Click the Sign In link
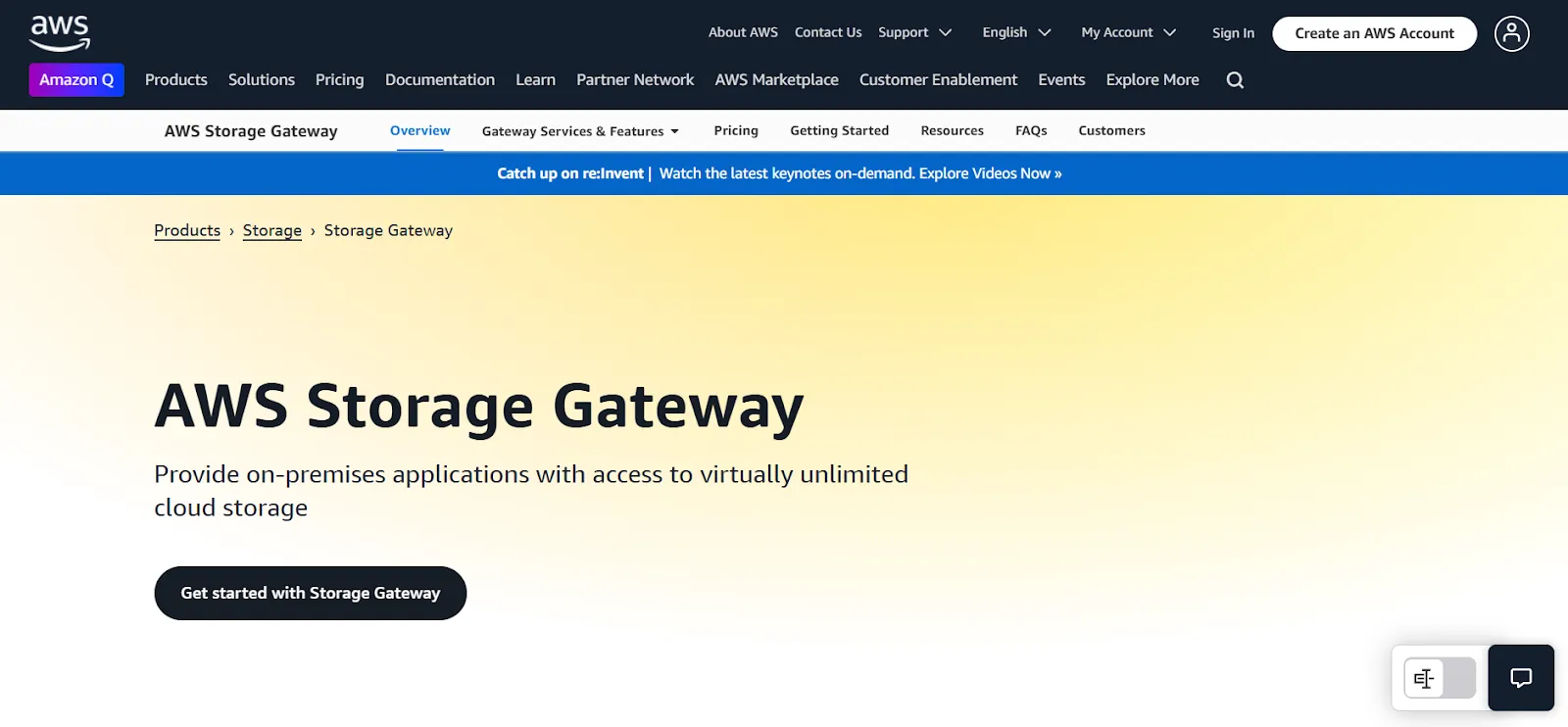Screen dimensions: 1568x727 [x=1233, y=33]
